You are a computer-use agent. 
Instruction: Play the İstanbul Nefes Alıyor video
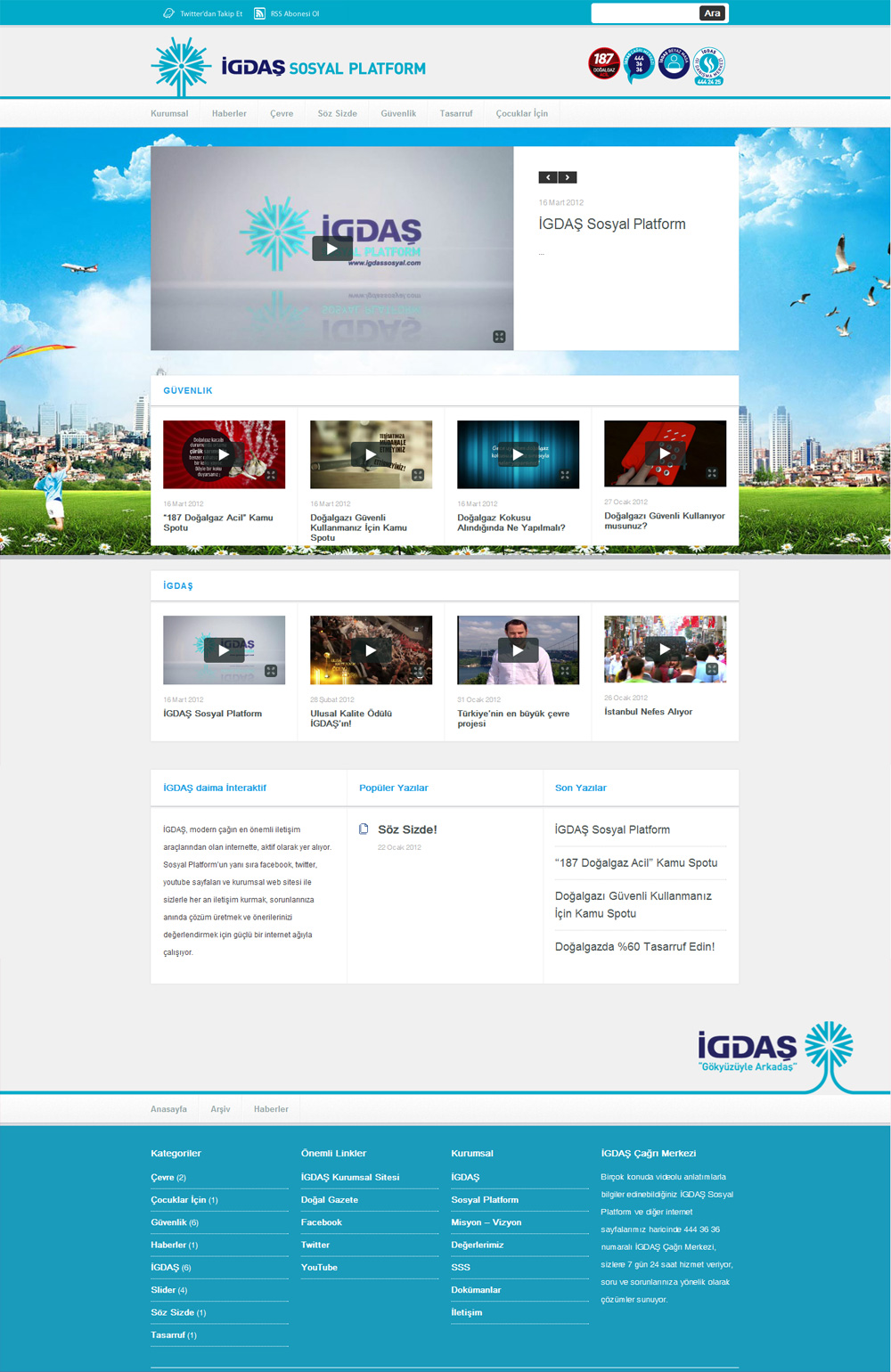(665, 649)
